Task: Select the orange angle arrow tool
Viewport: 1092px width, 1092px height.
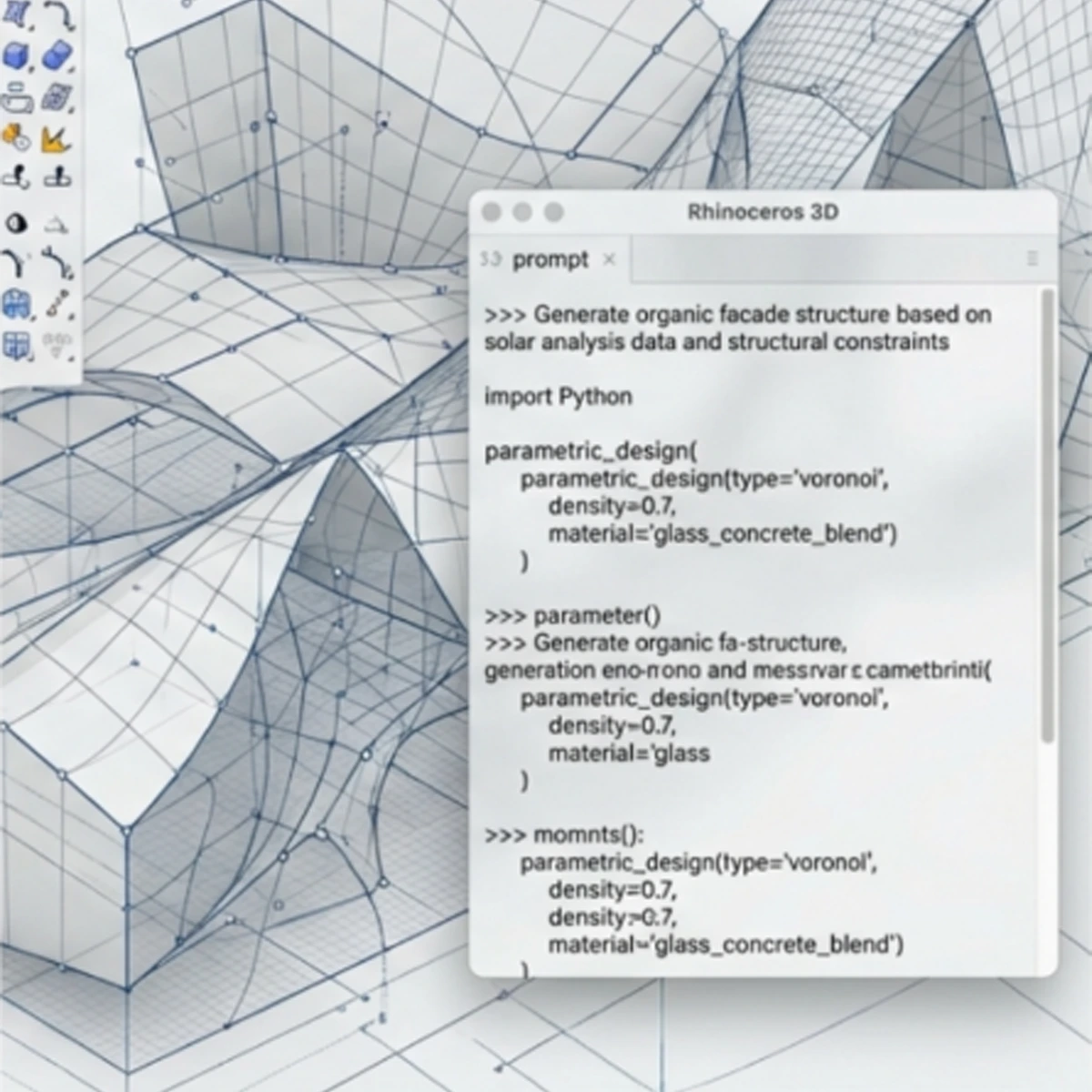Action: pos(56,139)
